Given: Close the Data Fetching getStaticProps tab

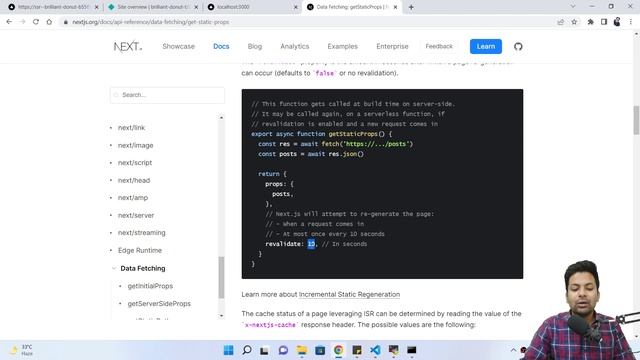Looking at the screenshot, I should click(x=395, y=7).
